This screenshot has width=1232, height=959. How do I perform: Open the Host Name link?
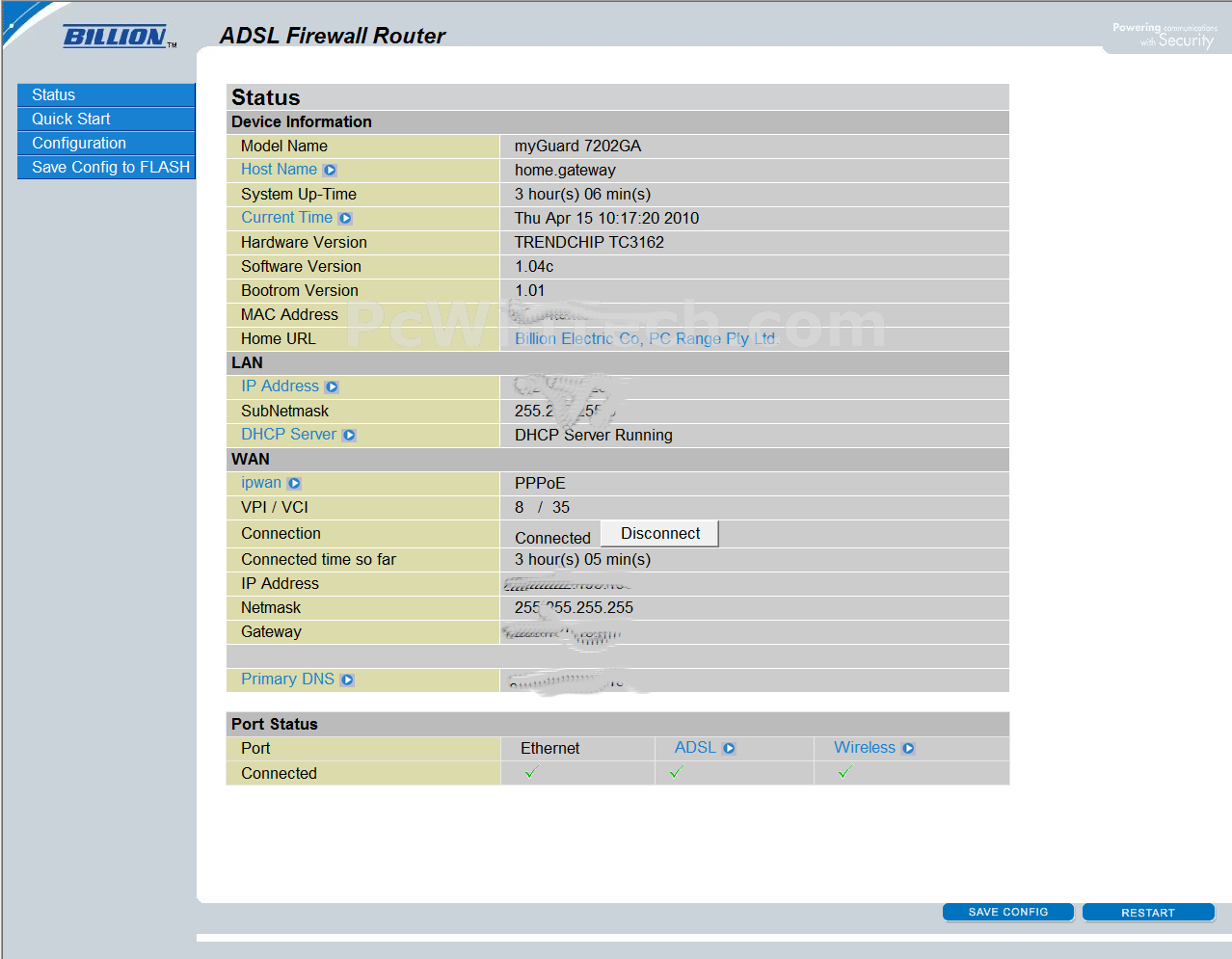tap(279, 170)
